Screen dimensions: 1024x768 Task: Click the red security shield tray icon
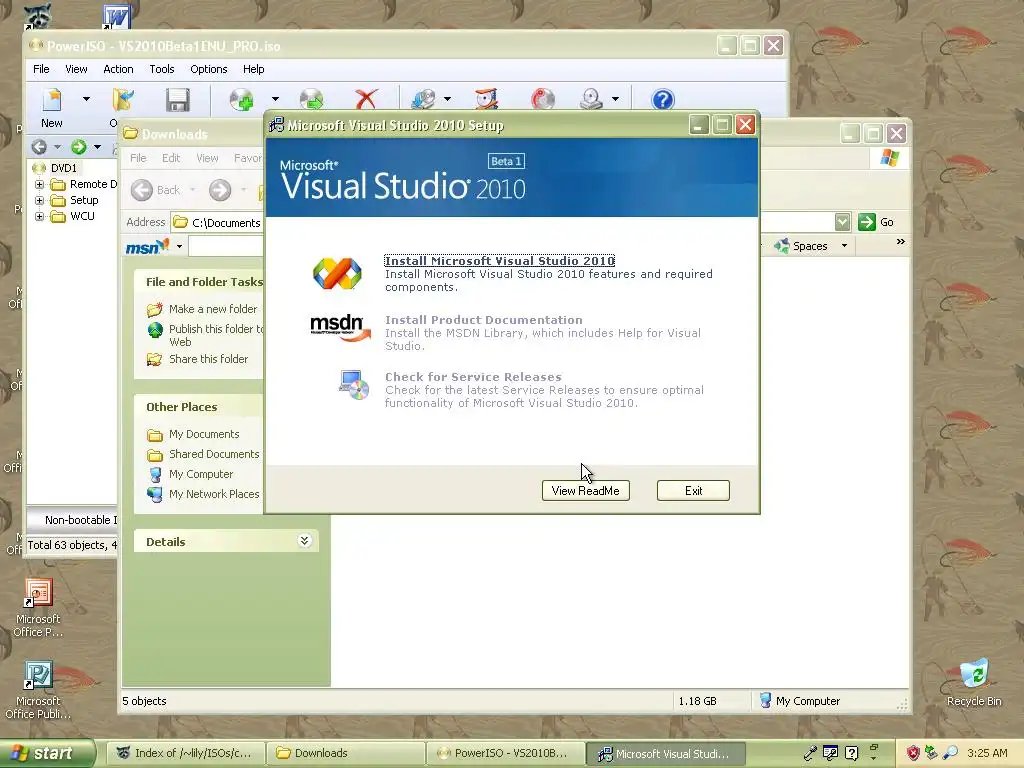point(913,753)
